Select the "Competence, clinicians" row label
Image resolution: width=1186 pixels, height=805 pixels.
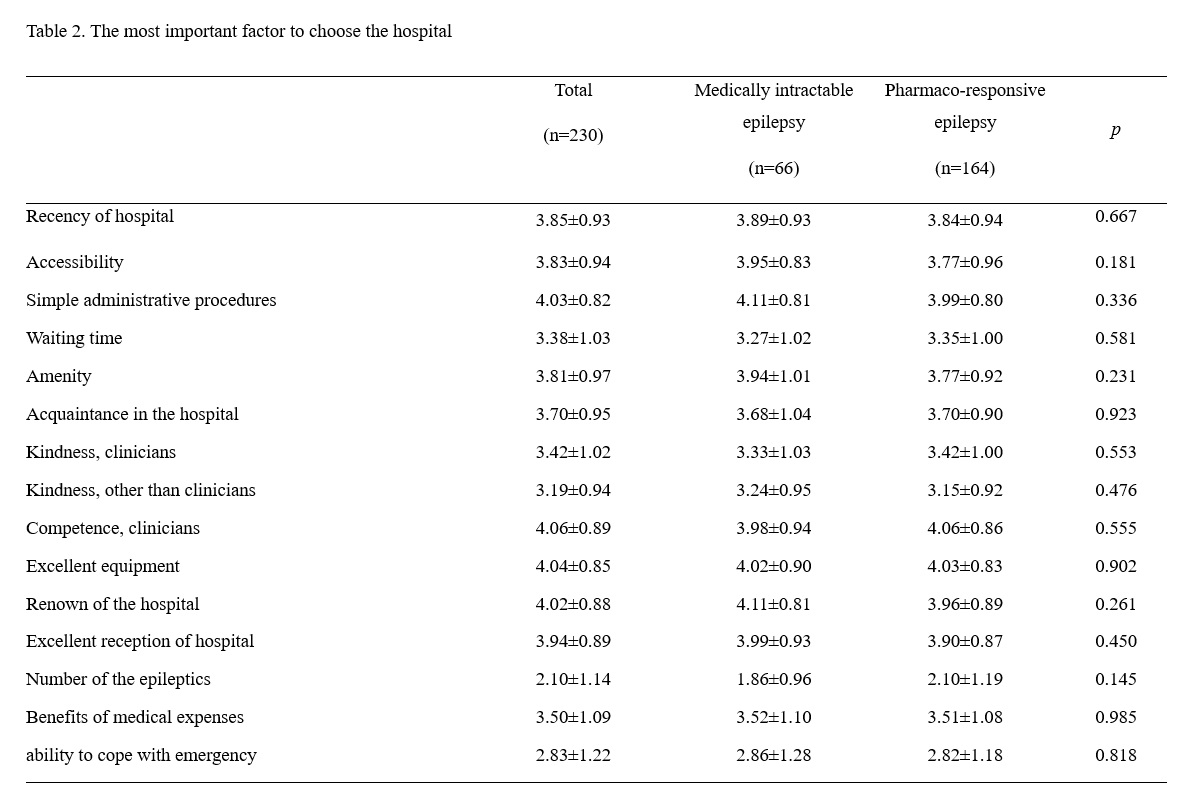point(113,528)
